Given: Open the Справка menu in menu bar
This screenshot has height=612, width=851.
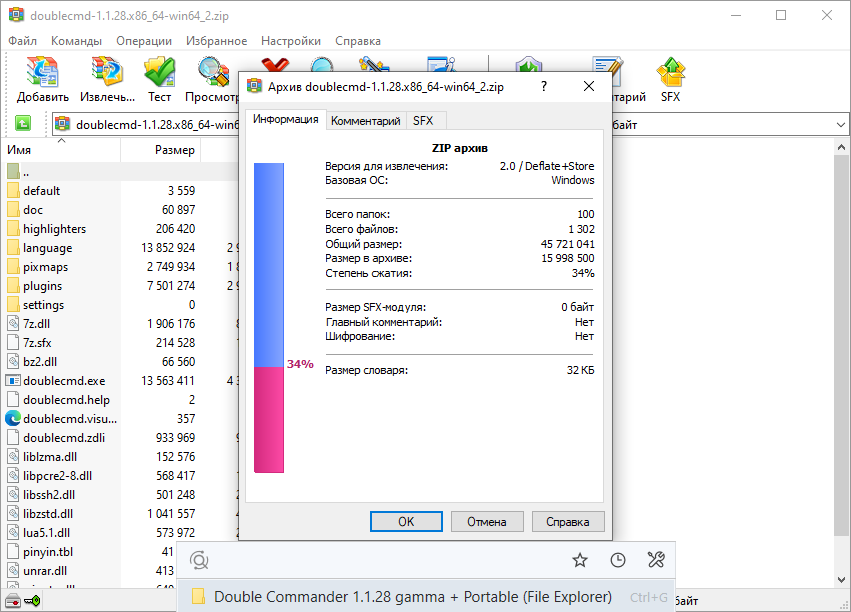Looking at the screenshot, I should (358, 41).
